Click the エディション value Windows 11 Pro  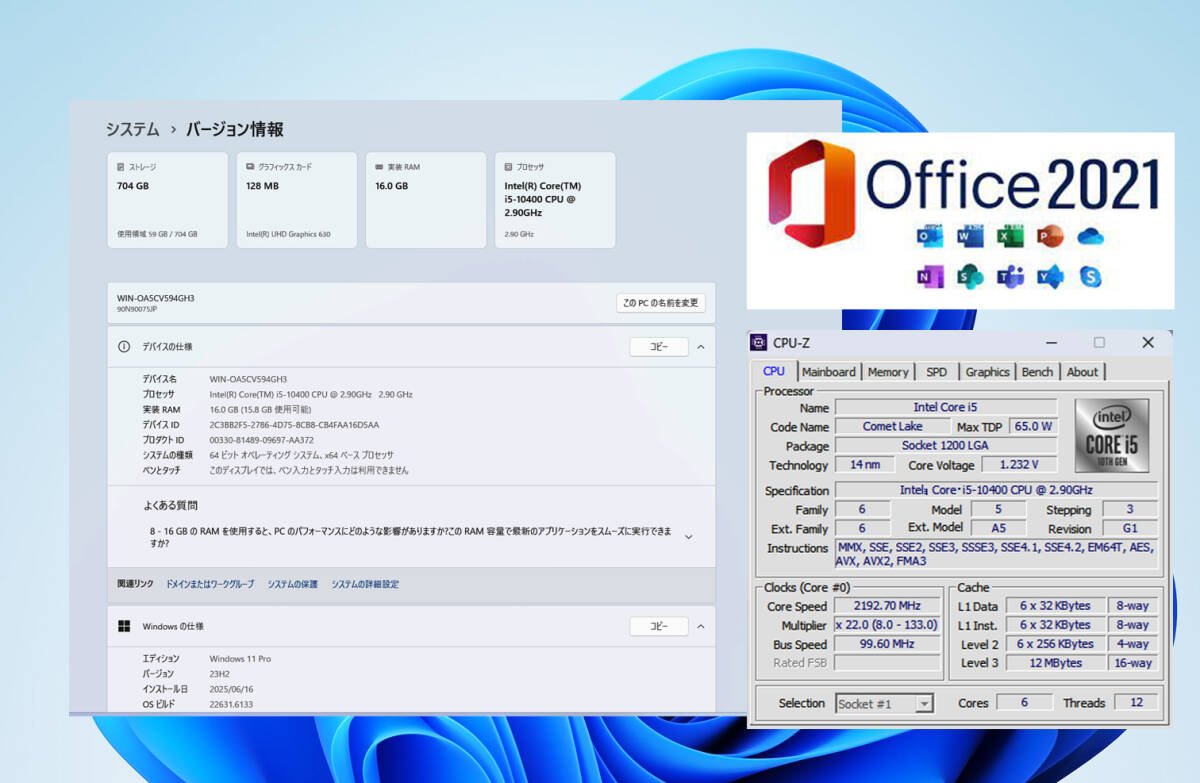240,659
